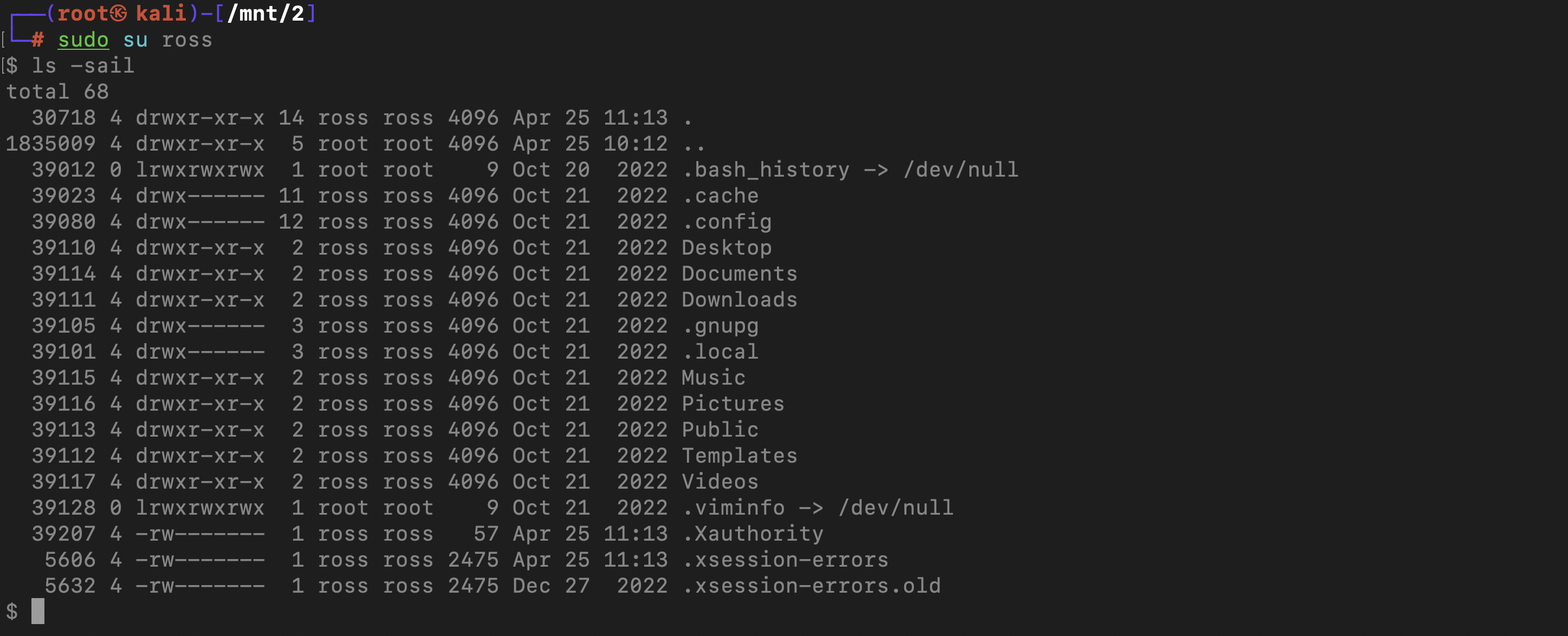
Task: Click the .viminfo symlink entry
Action: click(x=818, y=508)
